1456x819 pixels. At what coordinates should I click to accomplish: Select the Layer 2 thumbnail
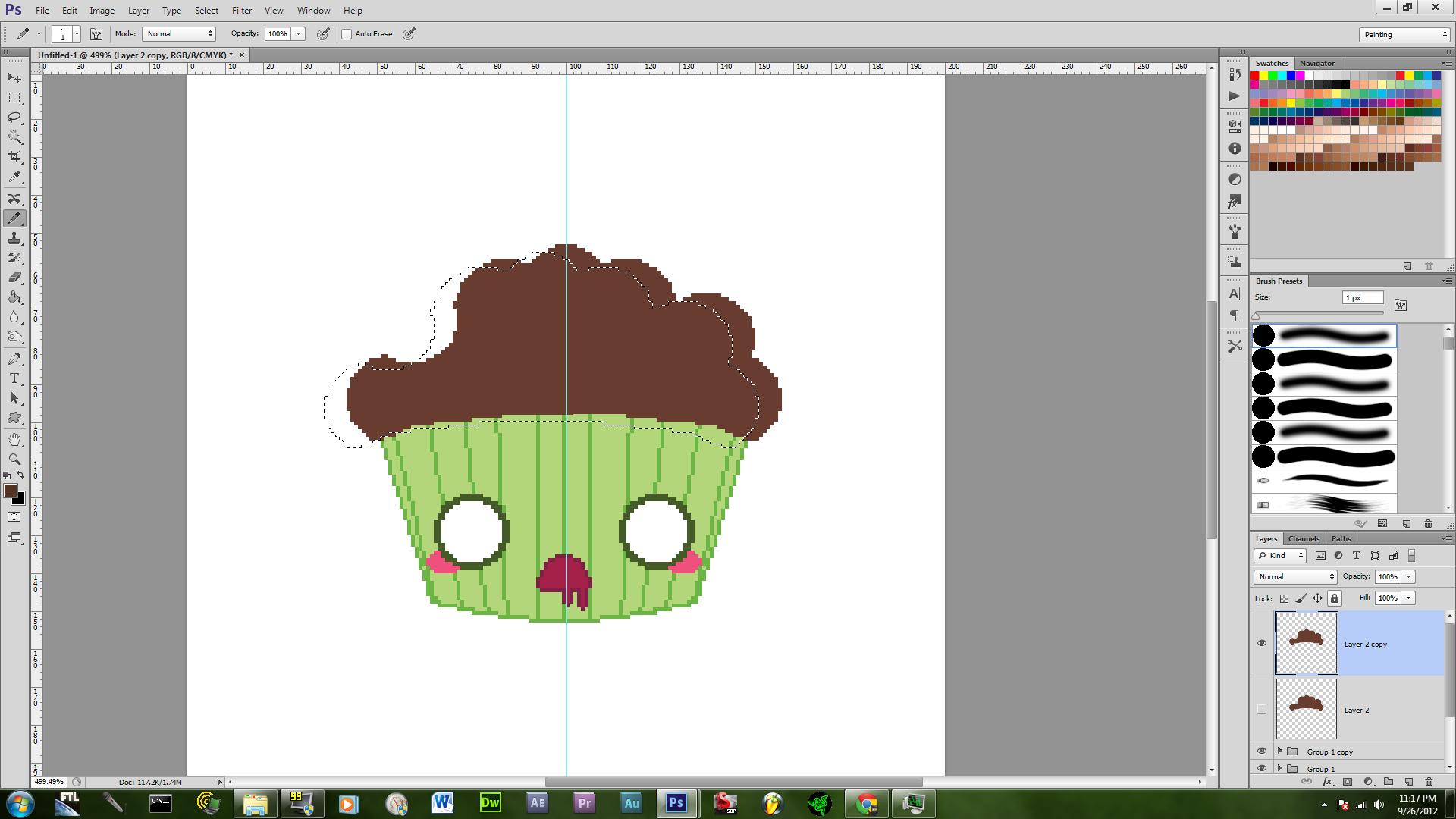point(1306,709)
